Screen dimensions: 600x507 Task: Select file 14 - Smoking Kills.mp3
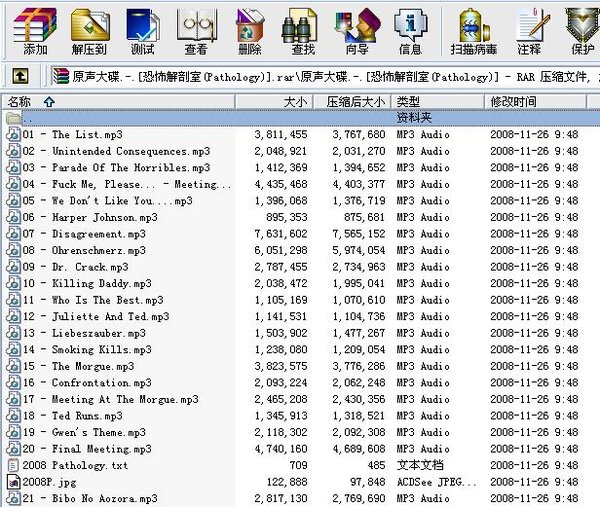tap(87, 349)
